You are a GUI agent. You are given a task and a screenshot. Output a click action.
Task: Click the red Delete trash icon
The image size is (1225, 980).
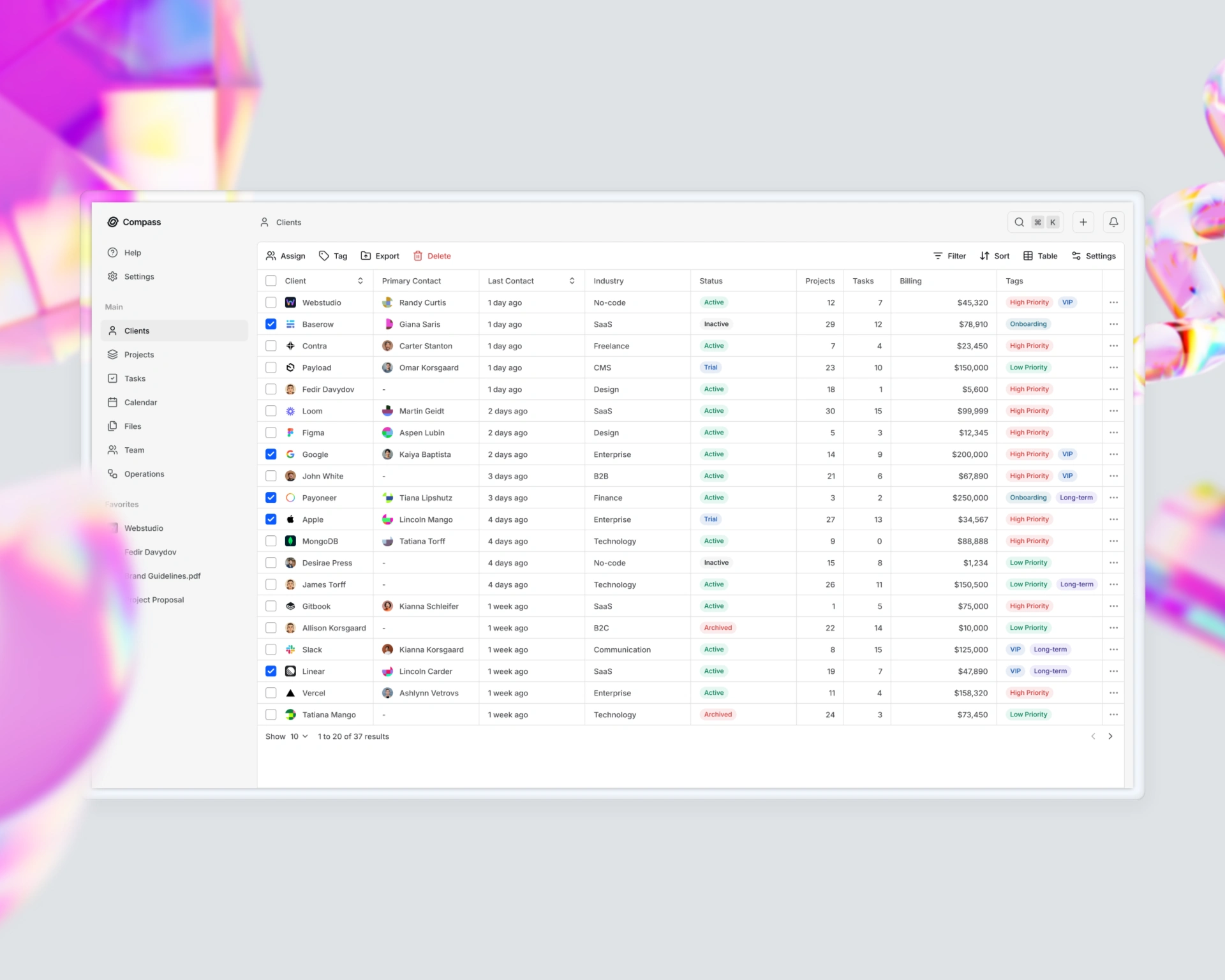click(418, 256)
